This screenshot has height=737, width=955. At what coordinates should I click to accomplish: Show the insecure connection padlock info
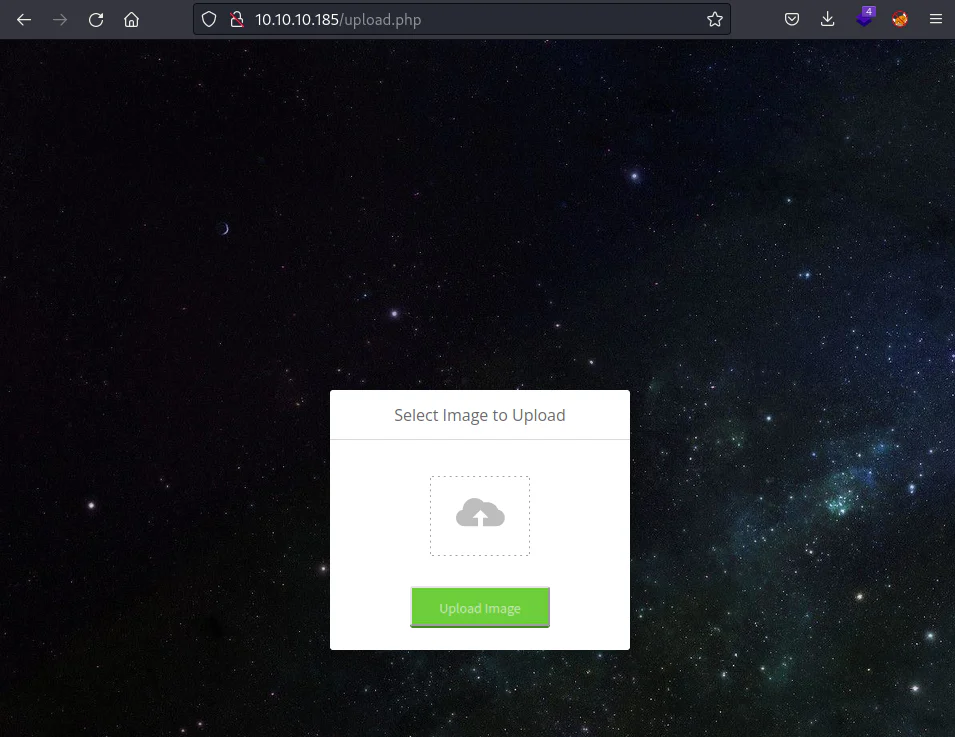point(237,19)
